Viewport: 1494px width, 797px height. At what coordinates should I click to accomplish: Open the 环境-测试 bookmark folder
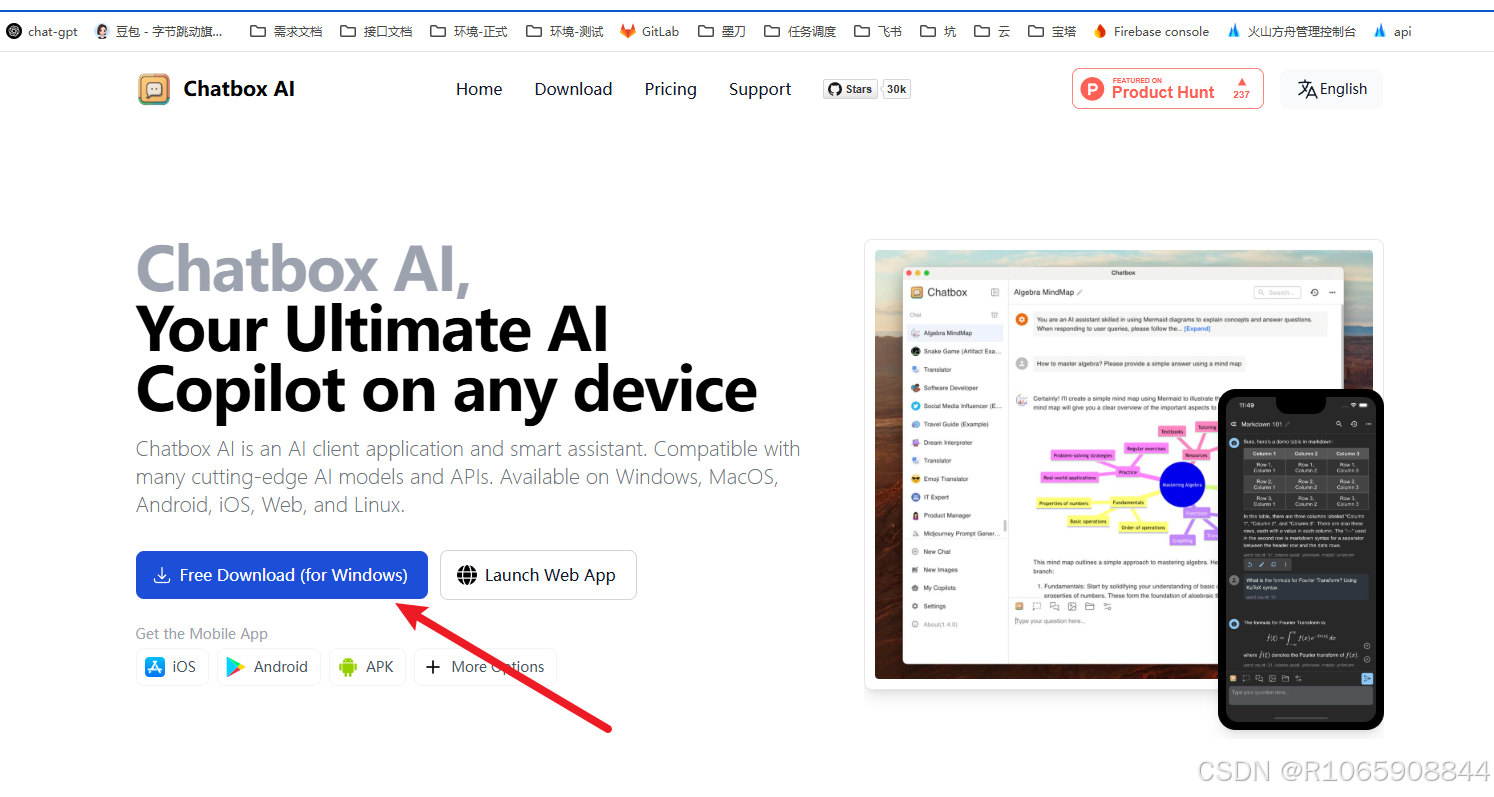pyautogui.click(x=565, y=31)
